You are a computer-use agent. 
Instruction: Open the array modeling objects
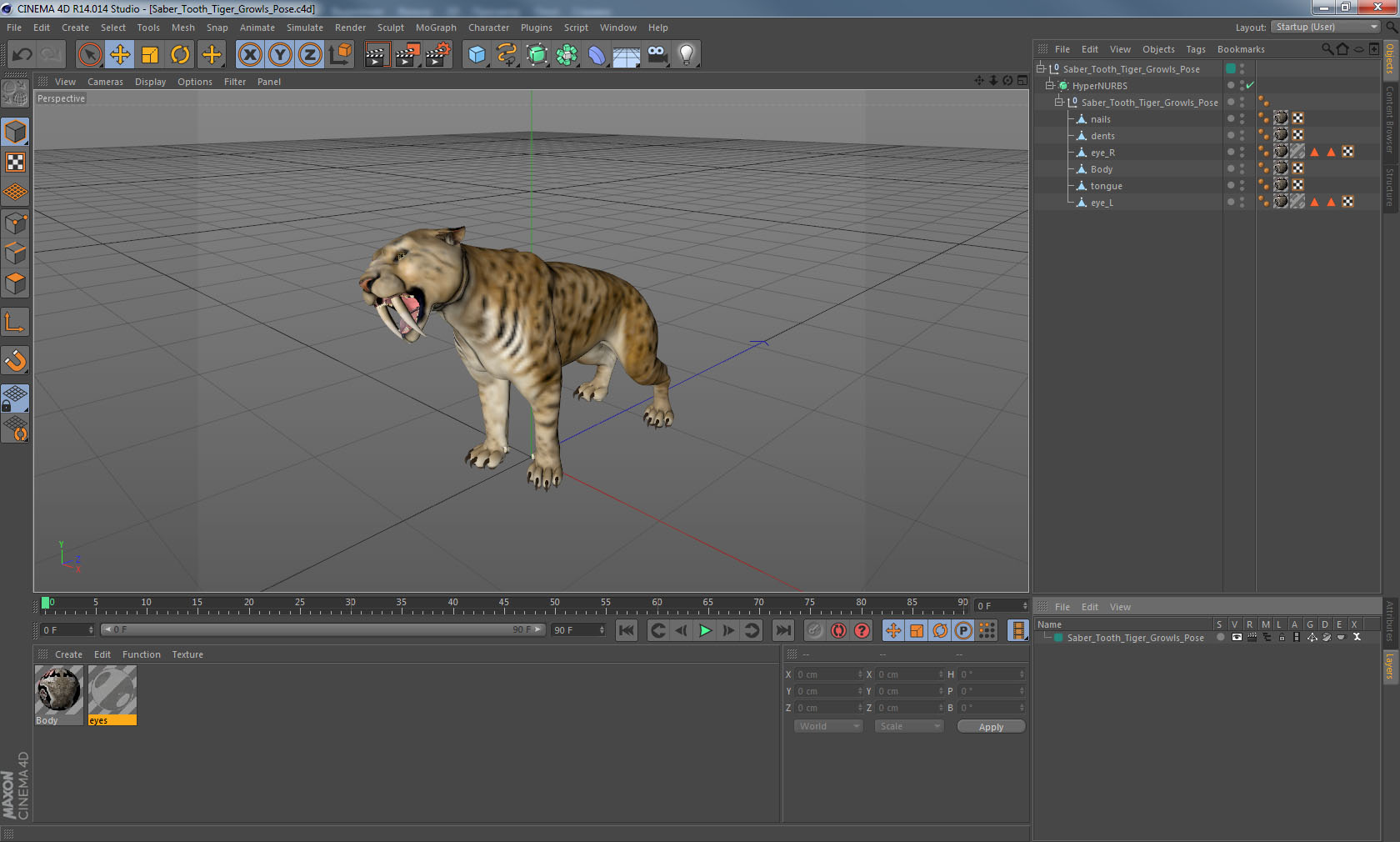567,55
